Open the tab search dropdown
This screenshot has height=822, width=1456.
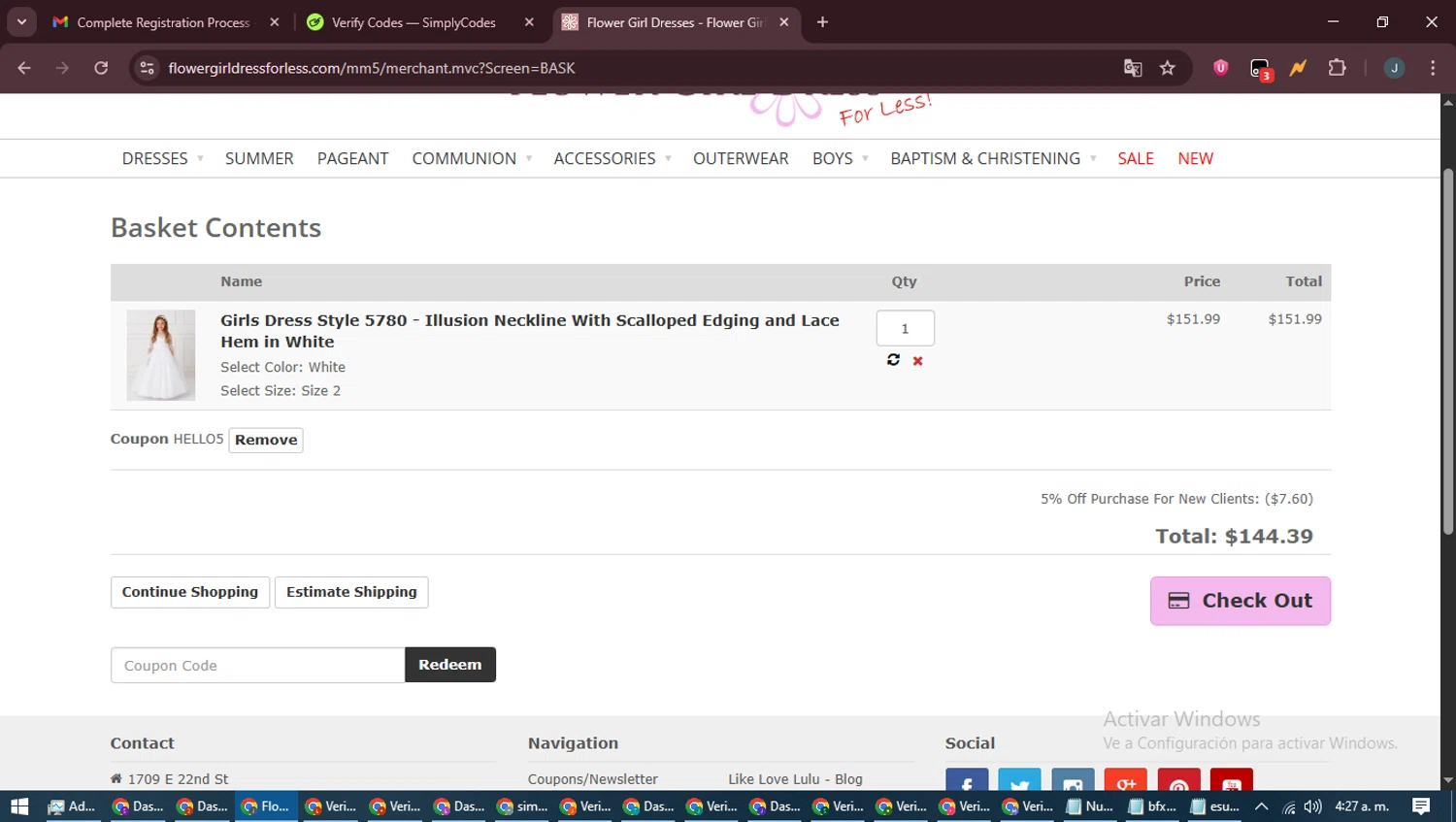point(21,21)
